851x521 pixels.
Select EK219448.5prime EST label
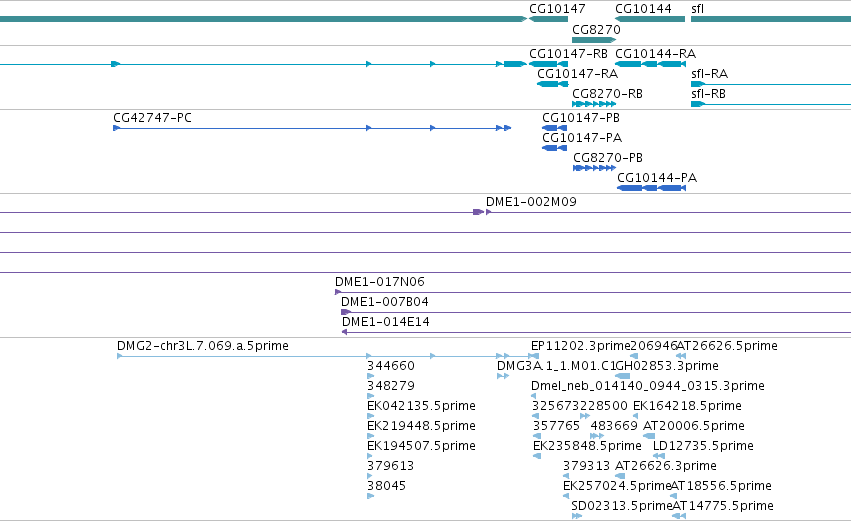(421, 425)
